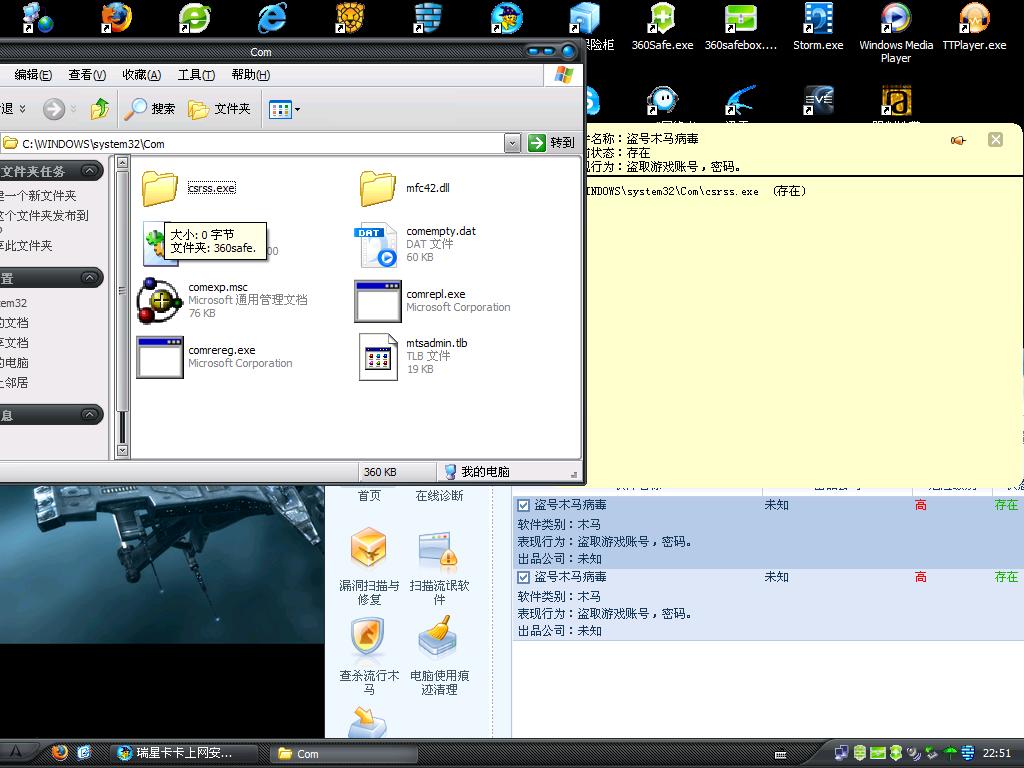Viewport: 1024px width, 768px height.
Task: Select the comrepl.exe file
Action: [x=432, y=300]
